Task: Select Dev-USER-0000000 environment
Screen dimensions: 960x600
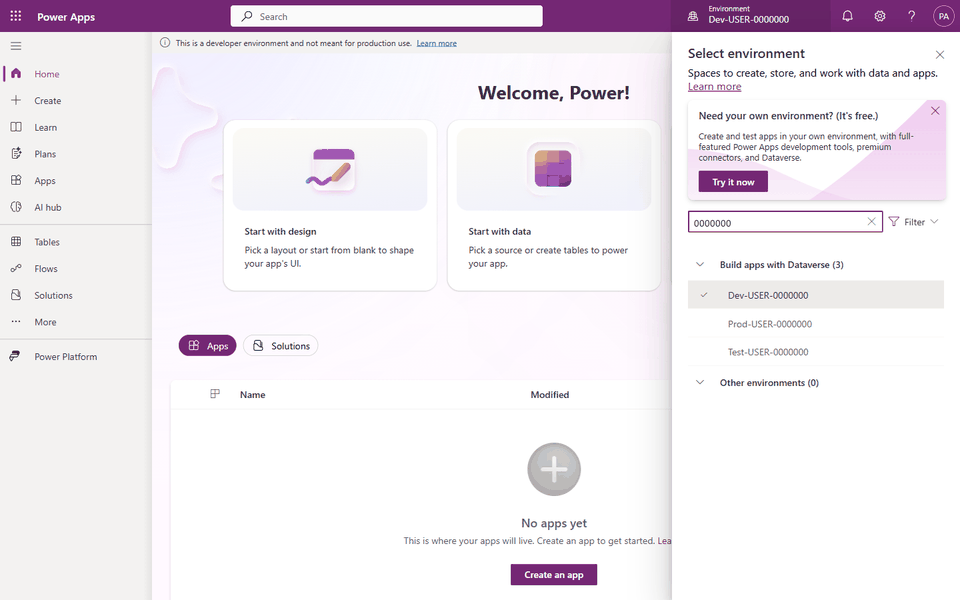Action: [x=816, y=295]
